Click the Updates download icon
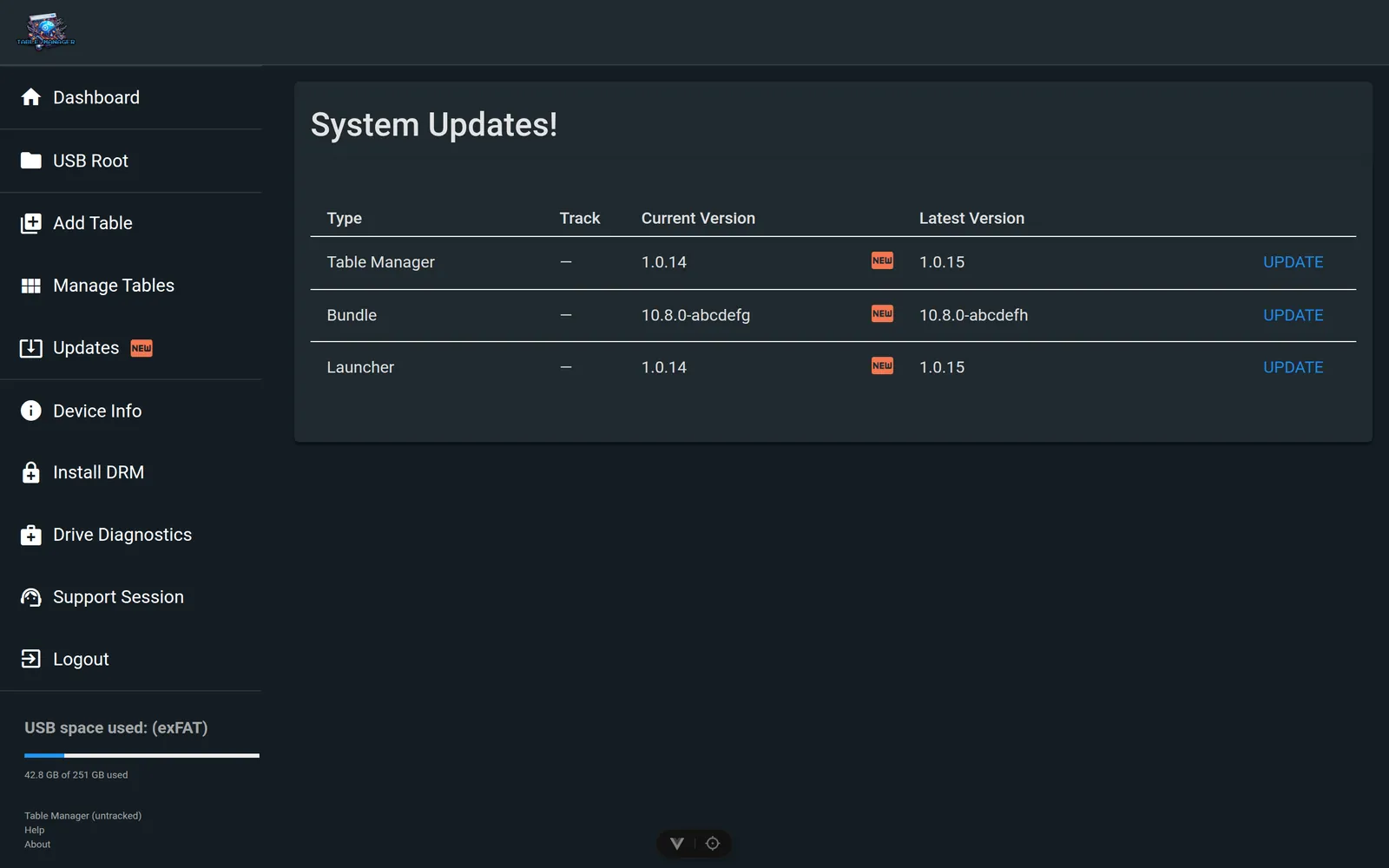This screenshot has height=868, width=1389. click(x=31, y=348)
